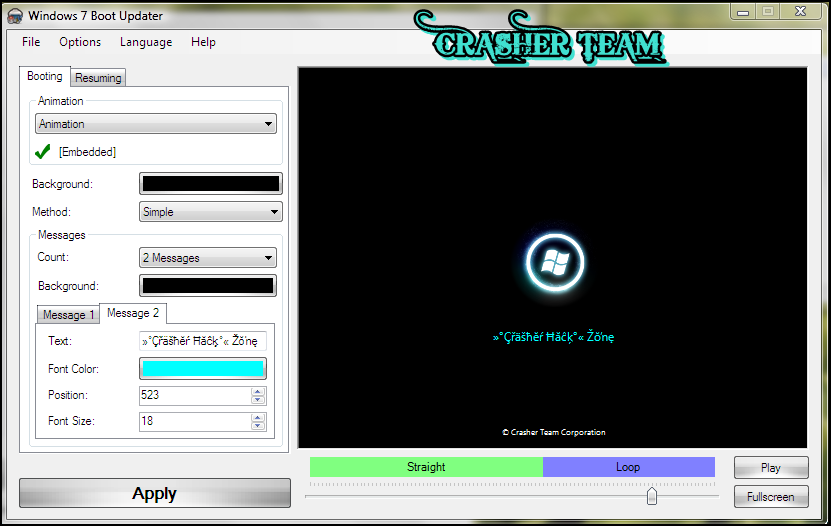Click the Windows logo in boot preview
The image size is (831, 526).
(x=555, y=263)
